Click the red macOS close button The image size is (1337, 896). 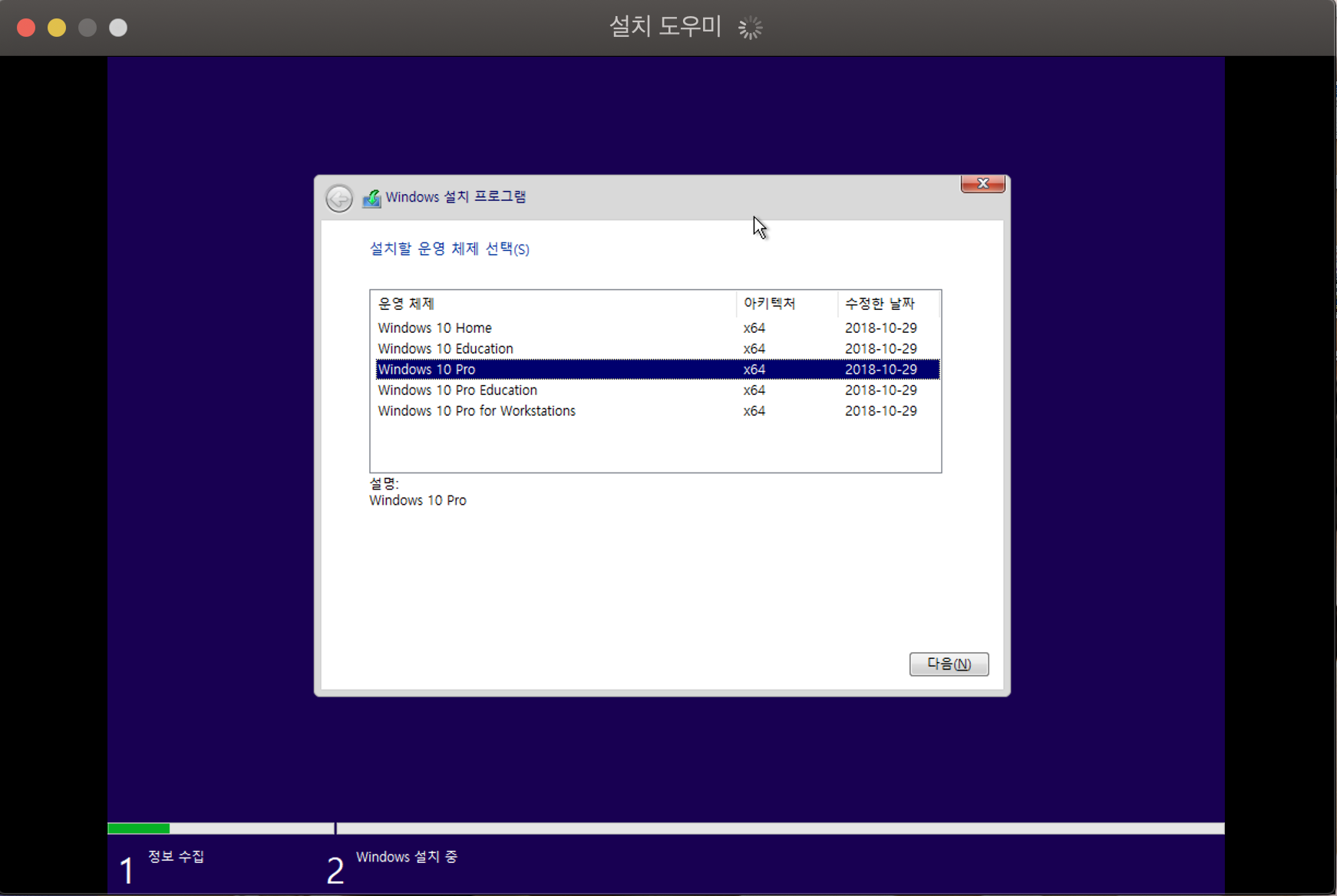pos(26,28)
